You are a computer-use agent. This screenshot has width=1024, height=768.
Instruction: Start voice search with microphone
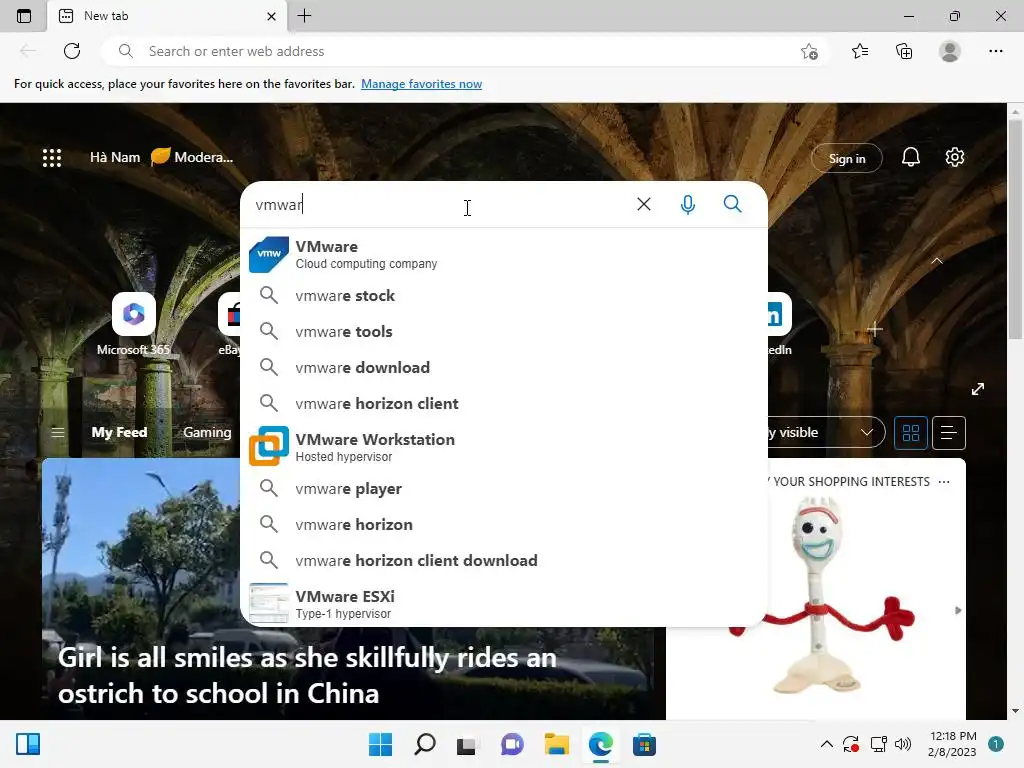(x=687, y=204)
